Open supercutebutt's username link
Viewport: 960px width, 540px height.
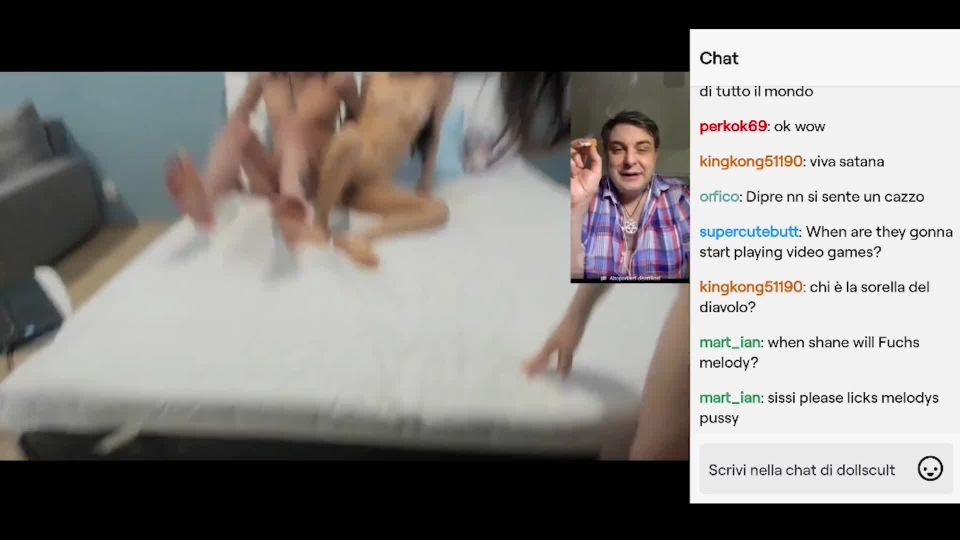[x=749, y=232]
